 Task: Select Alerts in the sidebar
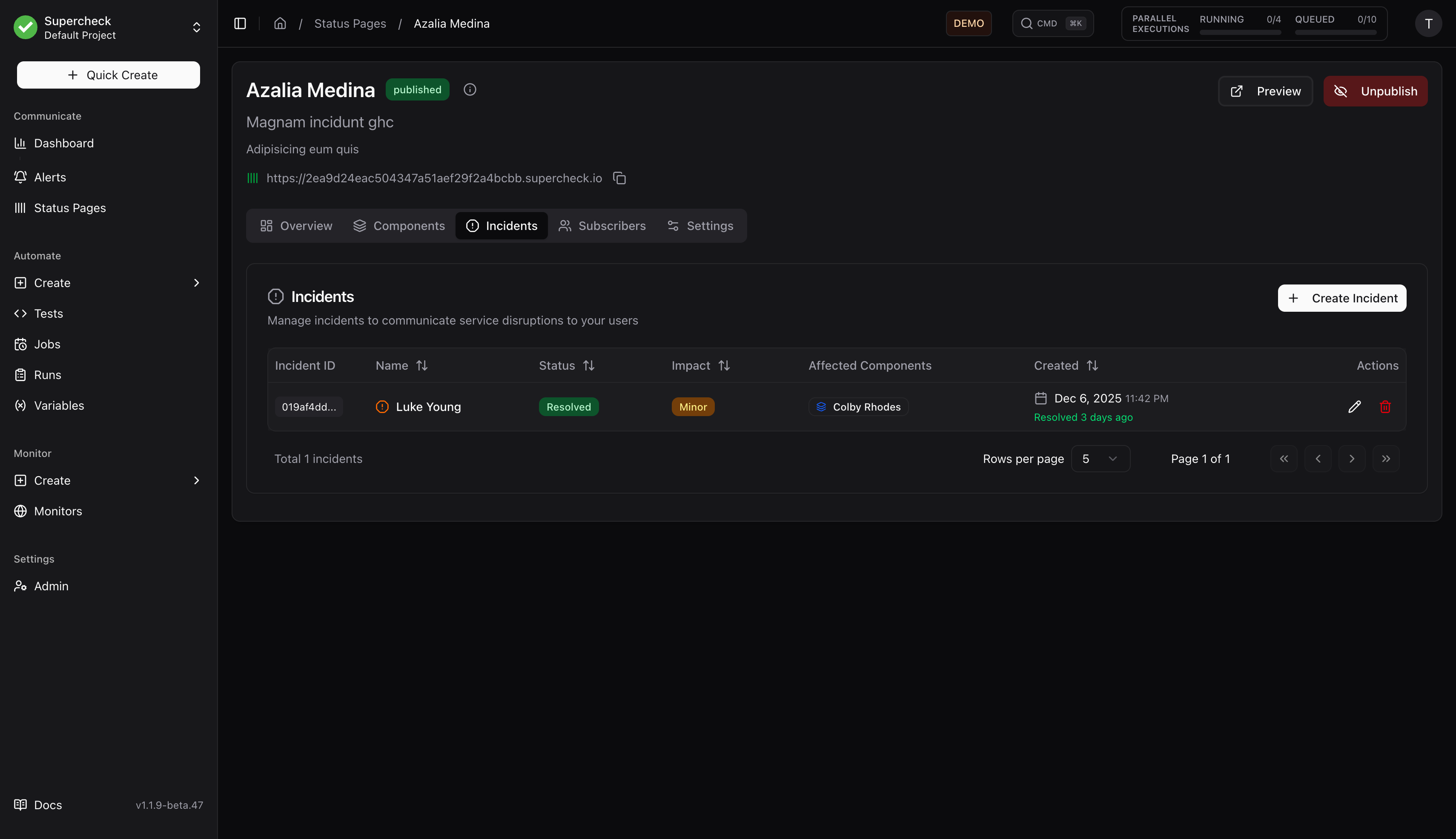pos(49,177)
